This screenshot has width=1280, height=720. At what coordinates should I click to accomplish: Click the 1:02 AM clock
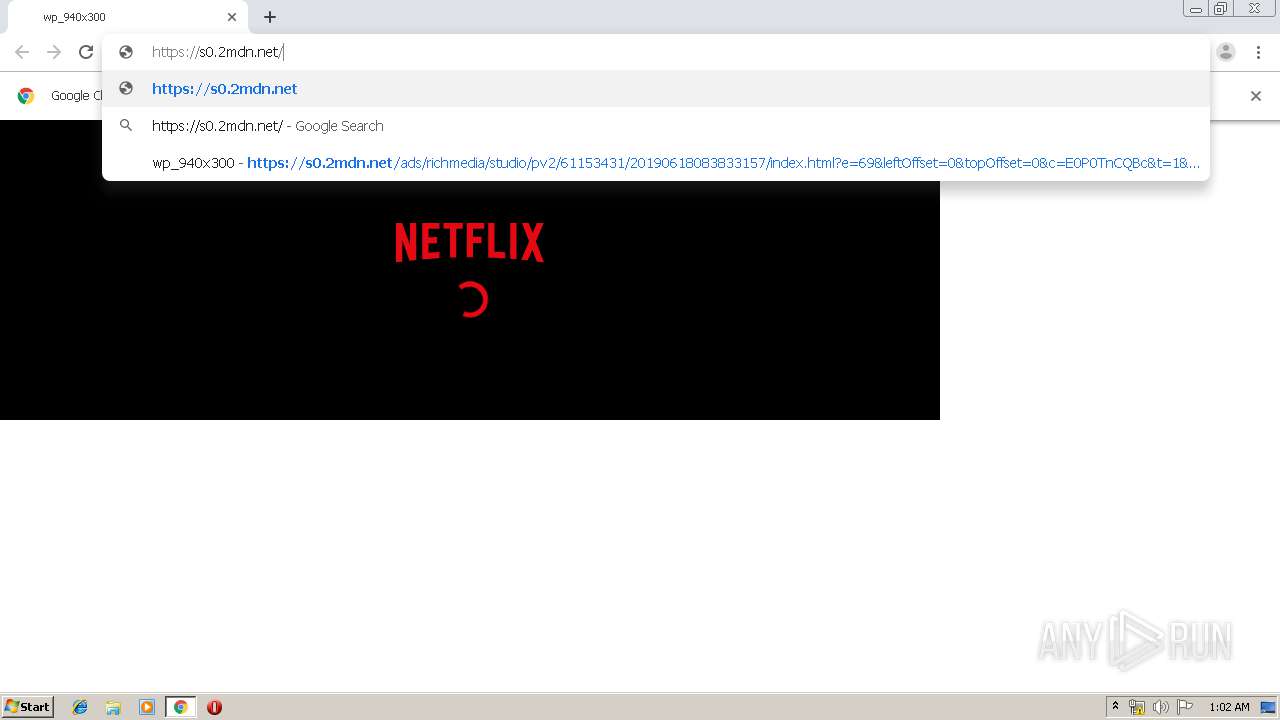1229,707
